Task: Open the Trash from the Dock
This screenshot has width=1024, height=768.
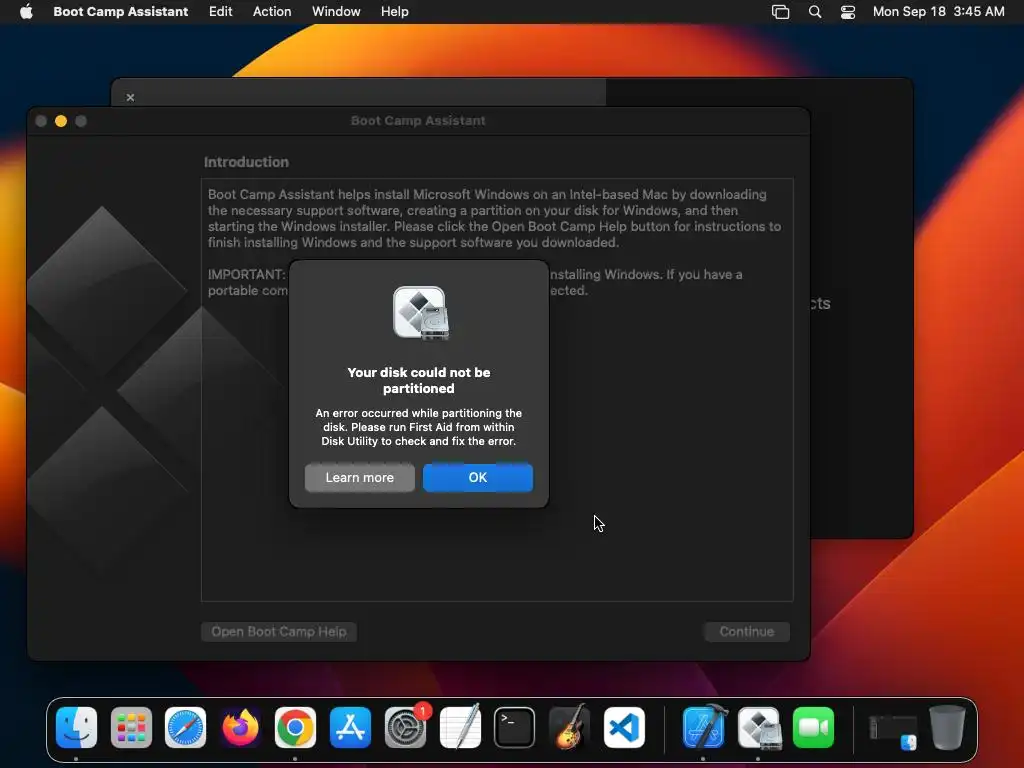Action: coord(948,728)
